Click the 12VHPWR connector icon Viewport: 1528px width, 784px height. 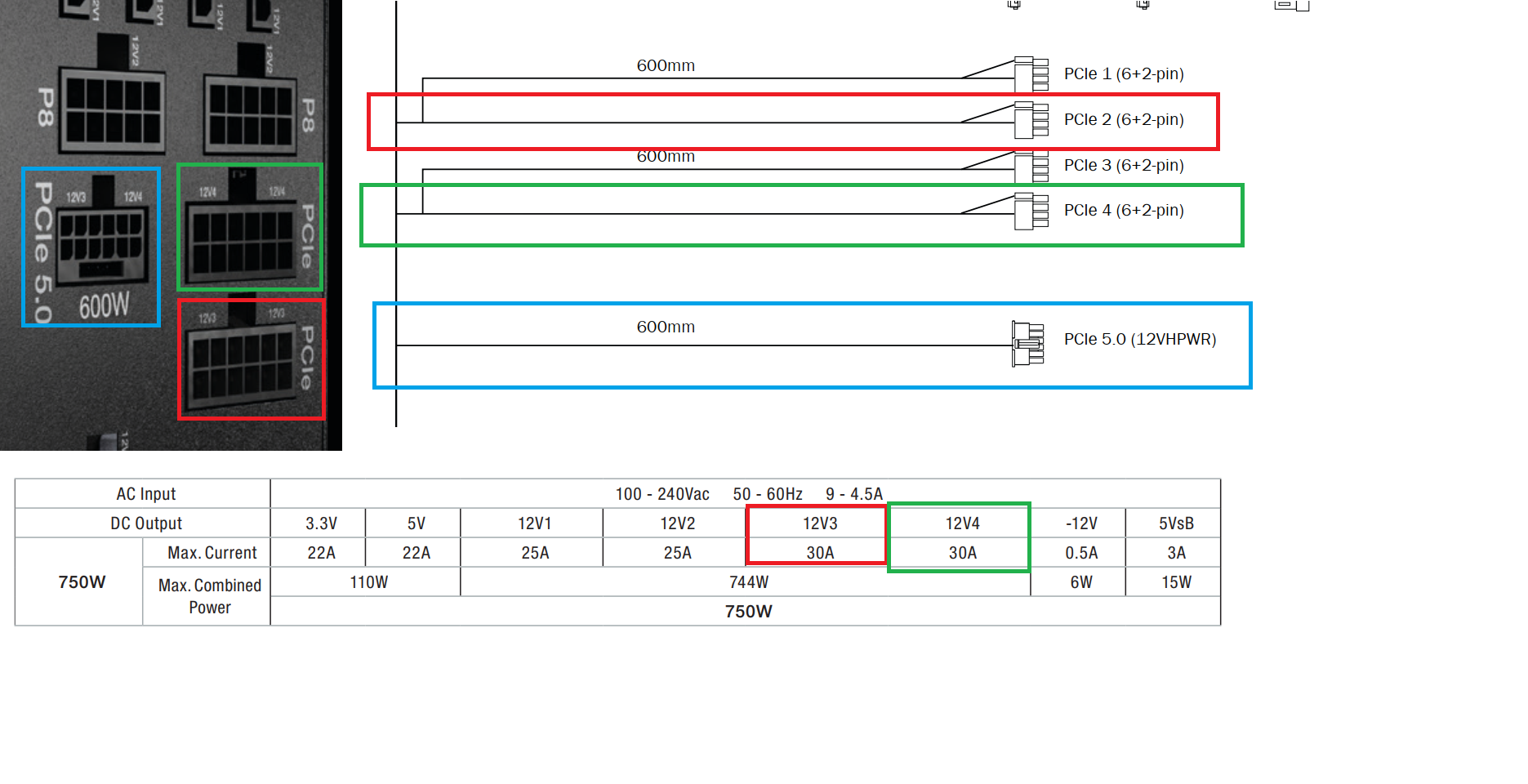tap(1028, 343)
